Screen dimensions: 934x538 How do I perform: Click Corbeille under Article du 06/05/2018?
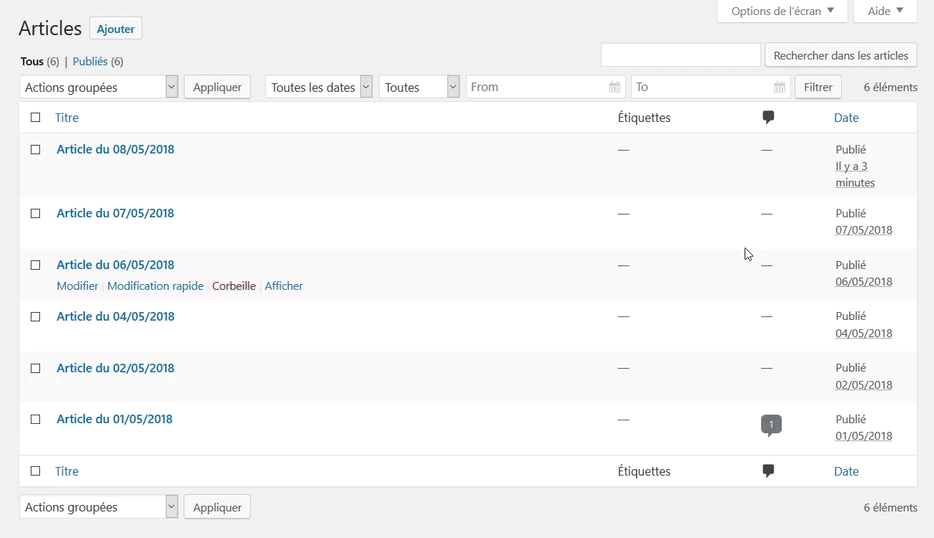pyautogui.click(x=234, y=286)
